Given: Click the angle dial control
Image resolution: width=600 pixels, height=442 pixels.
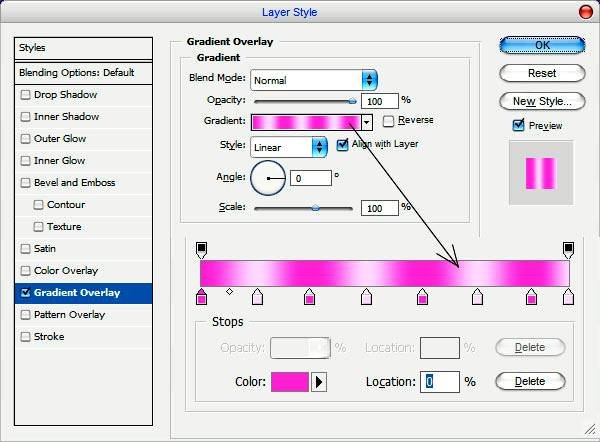Looking at the screenshot, I should click(x=267, y=178).
